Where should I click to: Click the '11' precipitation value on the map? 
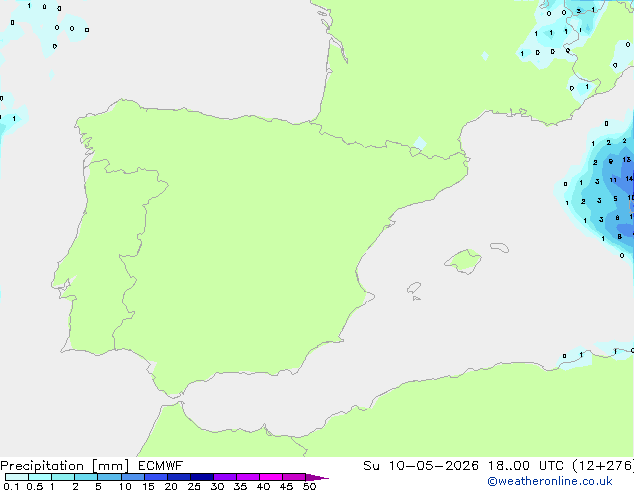[x=613, y=180]
